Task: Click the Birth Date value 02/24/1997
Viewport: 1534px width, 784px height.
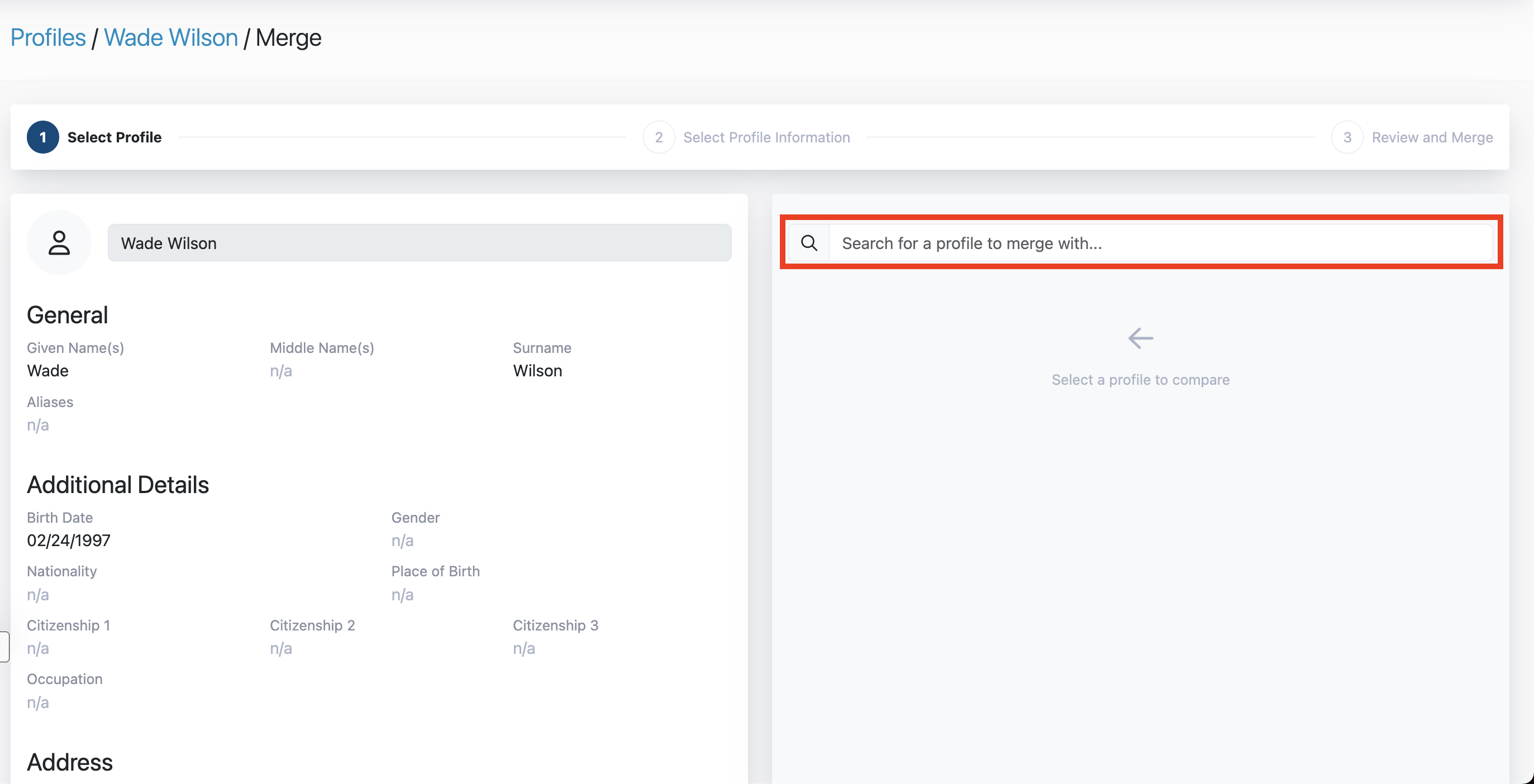Action: [x=69, y=541]
